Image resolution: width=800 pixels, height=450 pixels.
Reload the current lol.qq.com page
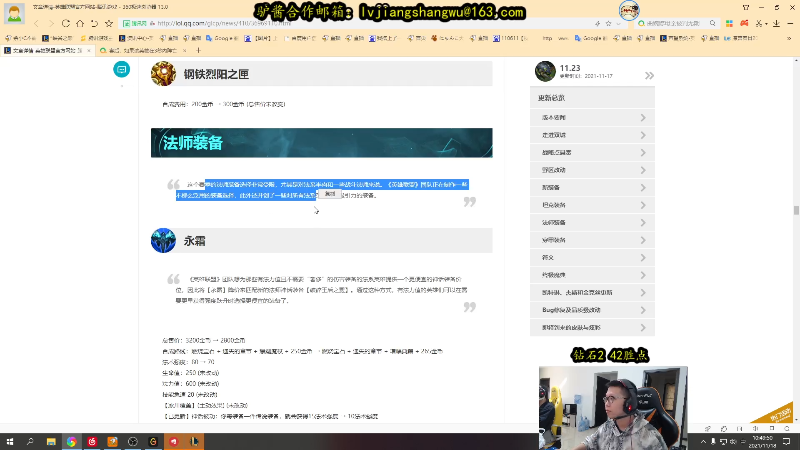(65, 23)
